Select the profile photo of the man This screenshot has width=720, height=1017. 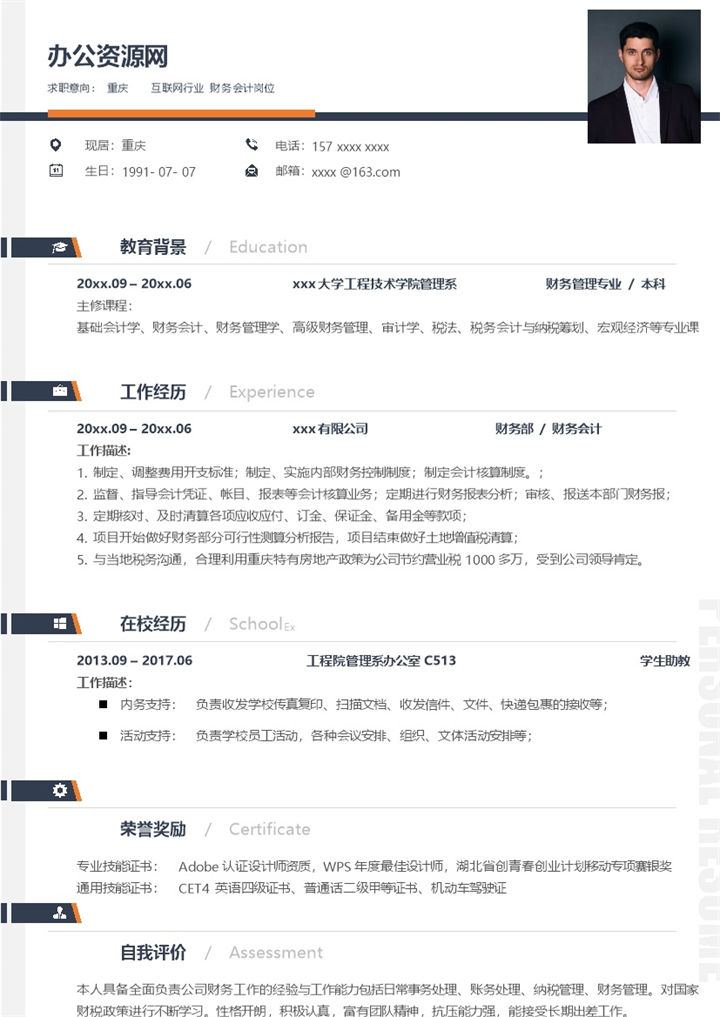pyautogui.click(x=644, y=76)
